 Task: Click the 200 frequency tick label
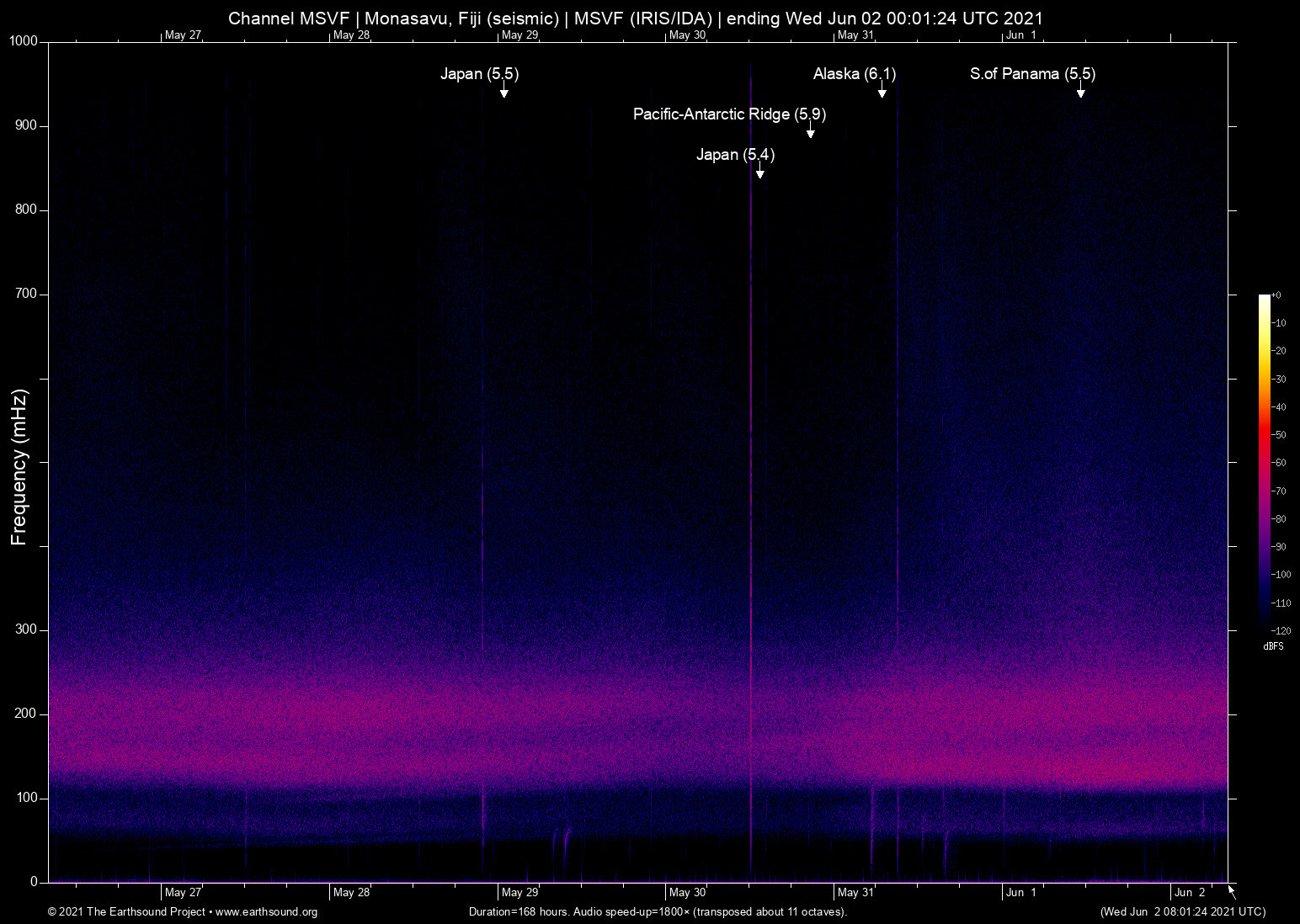(27, 714)
